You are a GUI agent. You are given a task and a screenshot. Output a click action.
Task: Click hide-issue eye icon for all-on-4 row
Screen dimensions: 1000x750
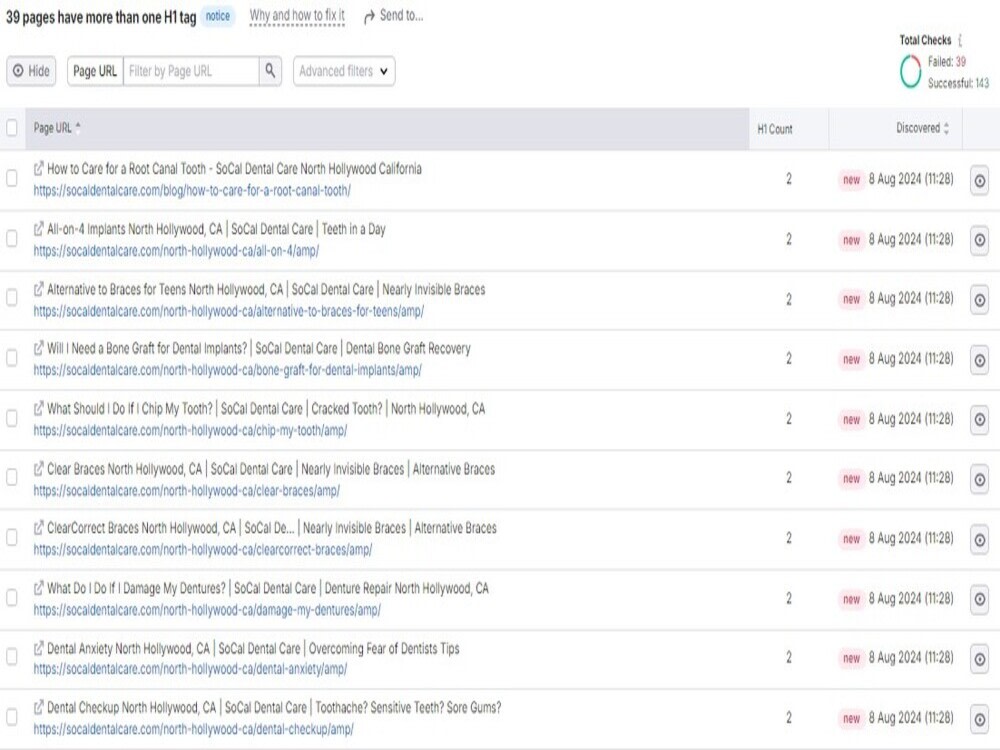click(x=980, y=240)
